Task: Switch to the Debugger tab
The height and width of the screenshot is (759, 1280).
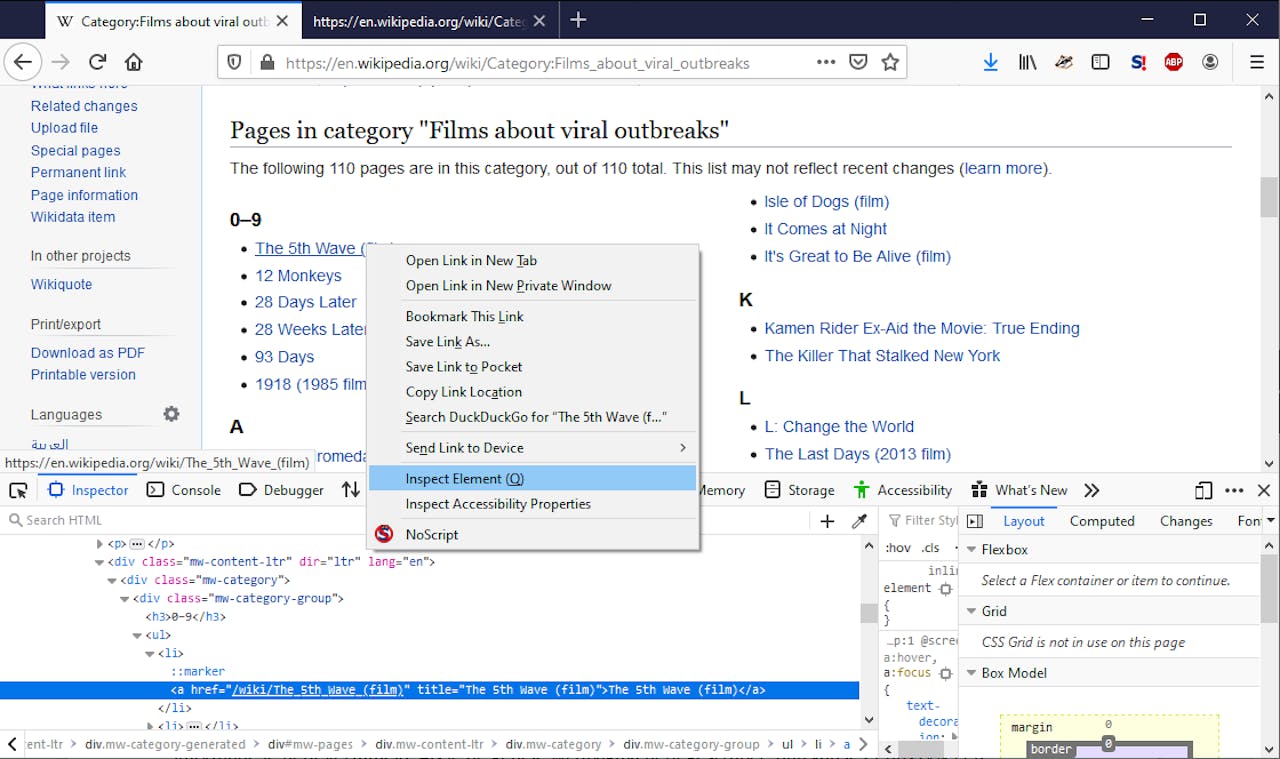Action: (x=281, y=490)
